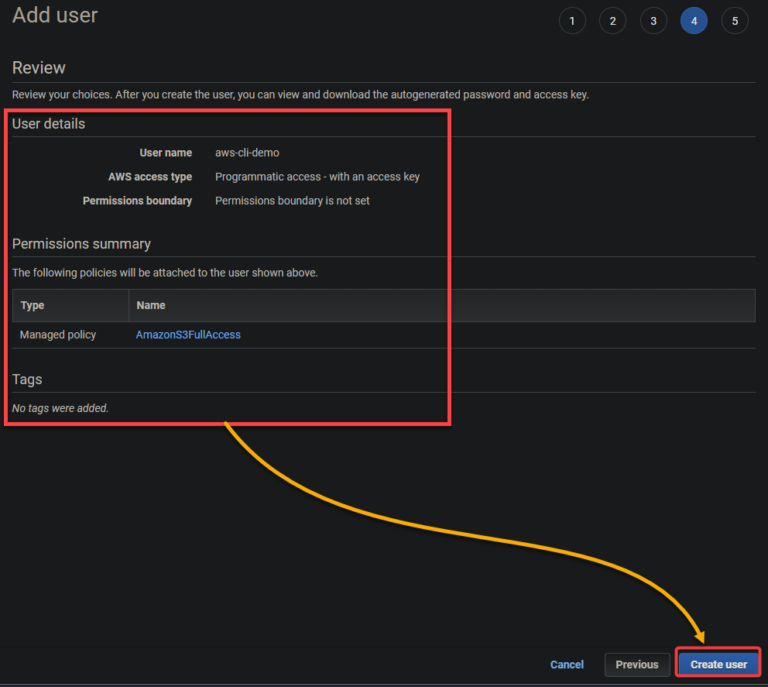
Task: Click 'Programmatic access - with an access key' text
Action: point(317,177)
